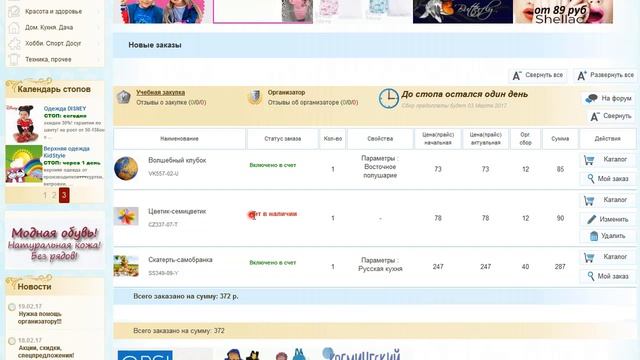Open Дом. Кухня. Дача category
This screenshot has width=640, height=360.
click(x=49, y=27)
